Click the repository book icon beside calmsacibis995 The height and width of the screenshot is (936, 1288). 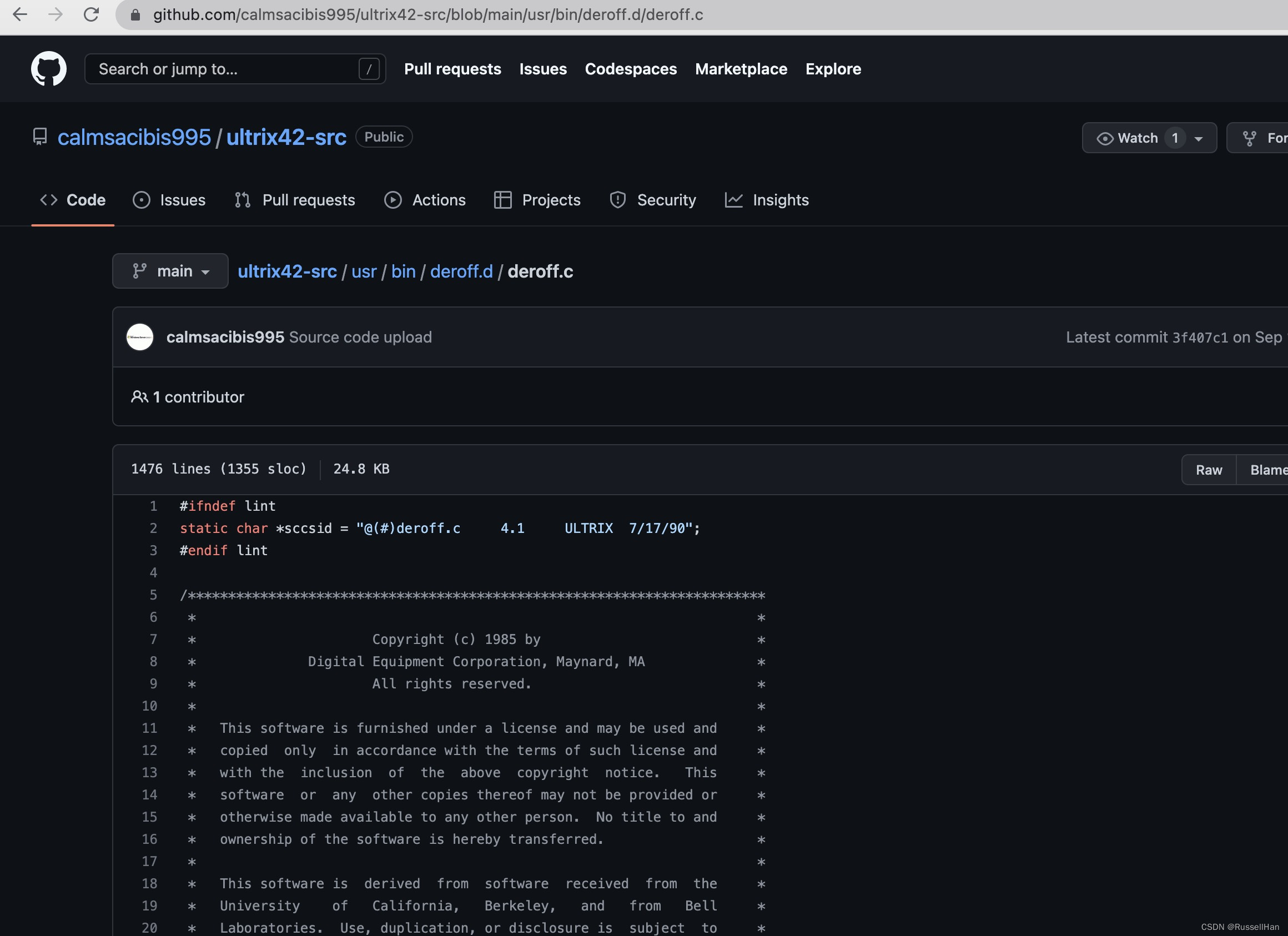[40, 137]
